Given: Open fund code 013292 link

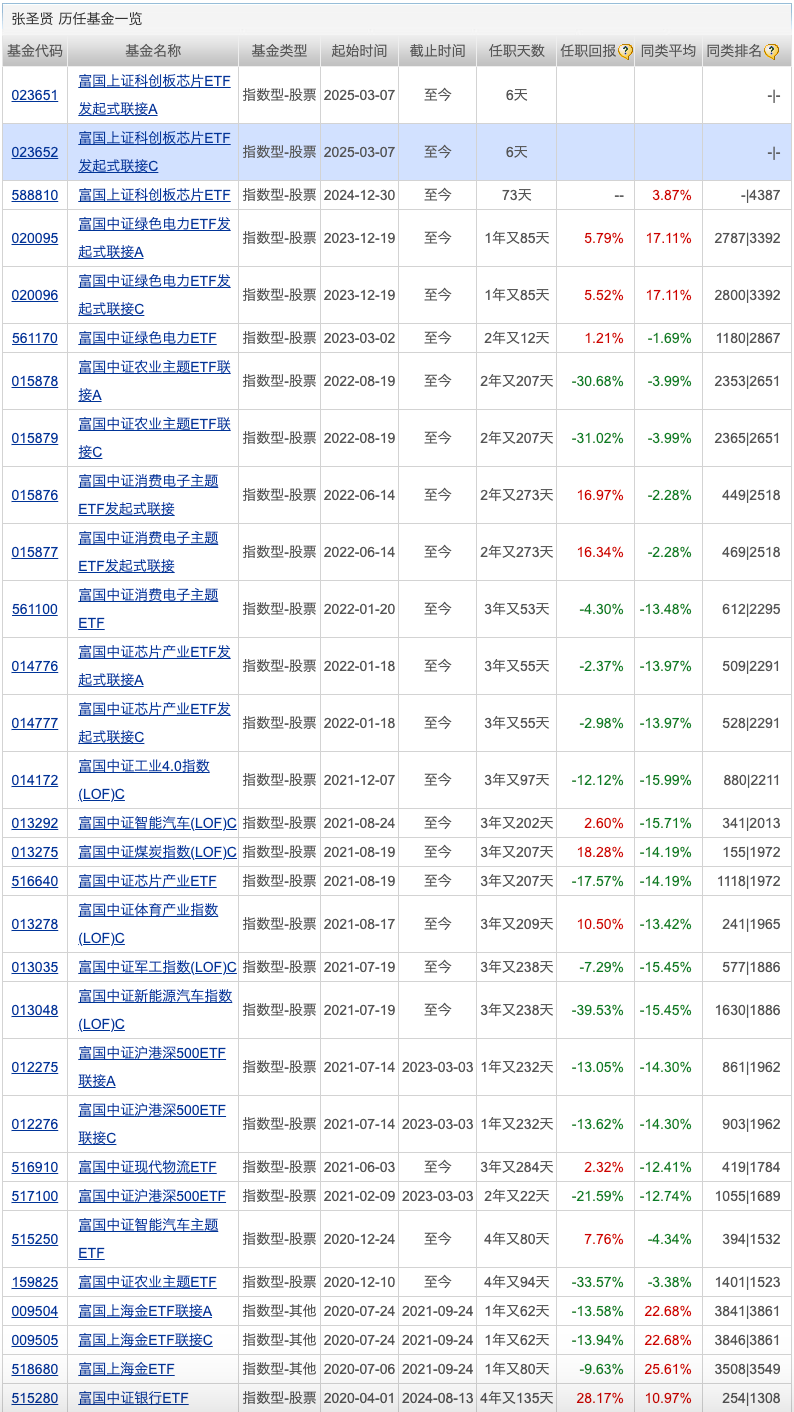Looking at the screenshot, I should click(35, 823).
